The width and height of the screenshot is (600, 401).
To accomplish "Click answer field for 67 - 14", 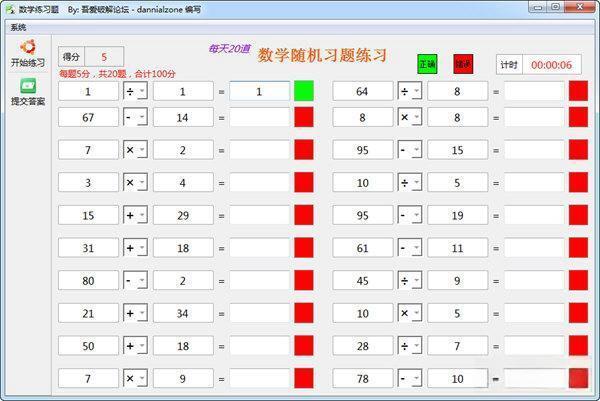I will pyautogui.click(x=259, y=117).
